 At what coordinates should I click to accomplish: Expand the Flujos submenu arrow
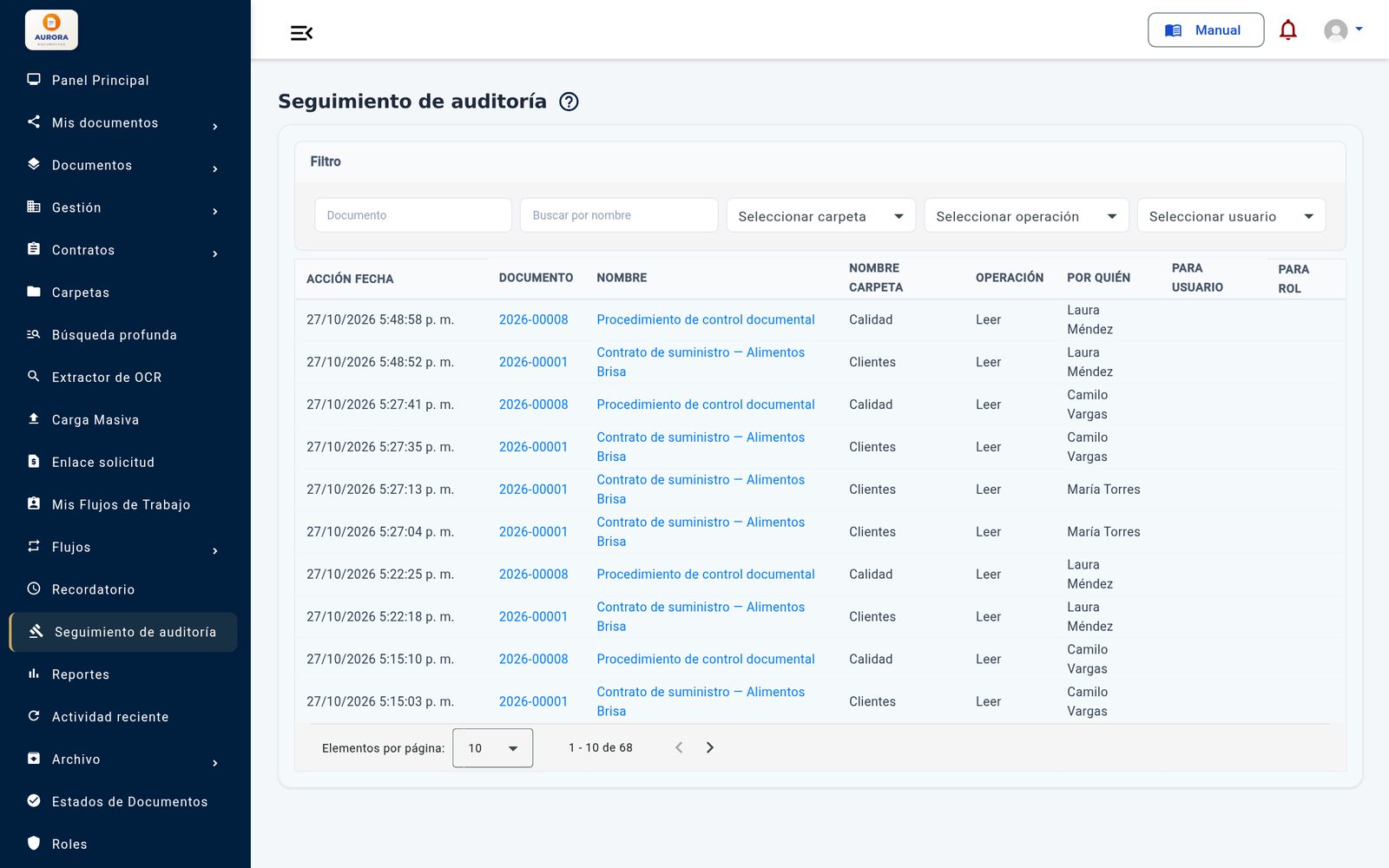[x=215, y=550]
